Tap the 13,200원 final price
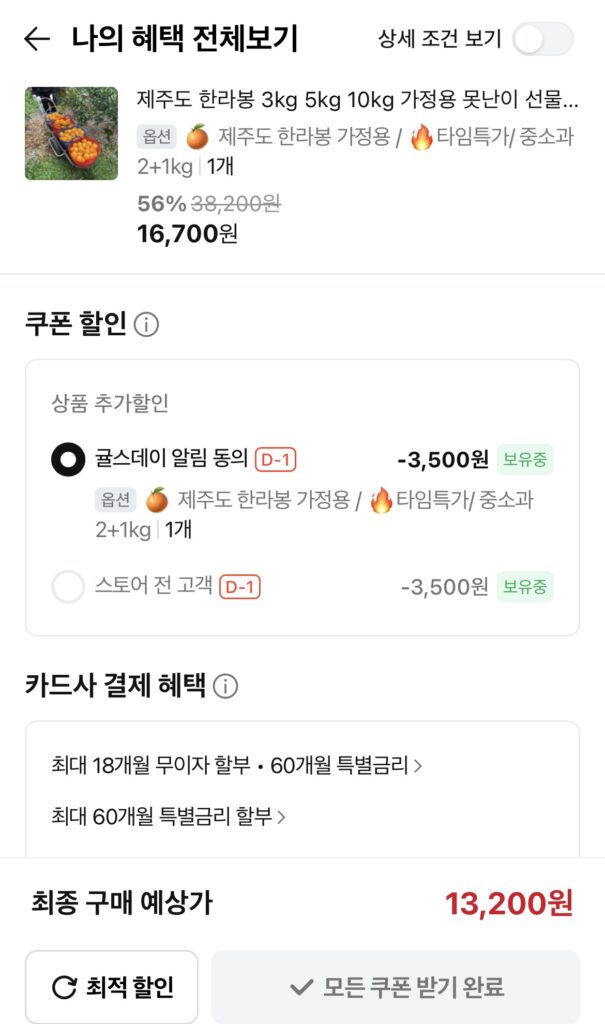The image size is (605, 1024). coord(509,904)
